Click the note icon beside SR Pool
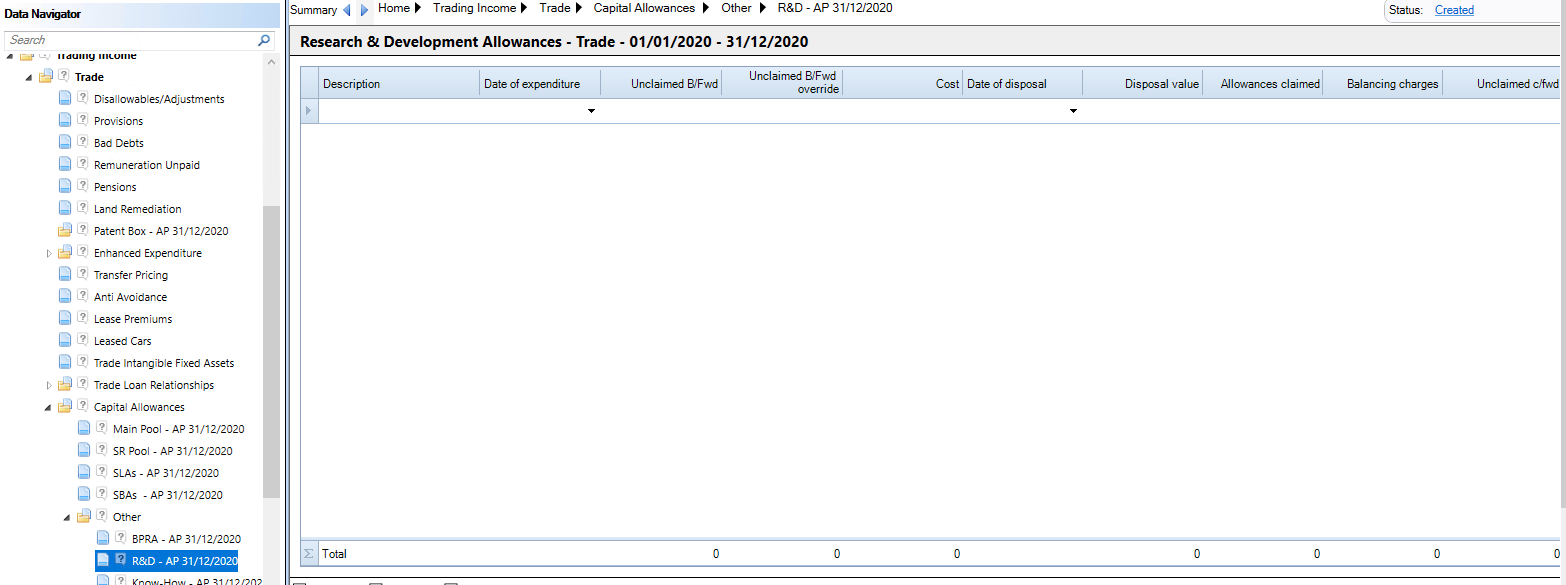The image size is (1566, 585). click(102, 450)
